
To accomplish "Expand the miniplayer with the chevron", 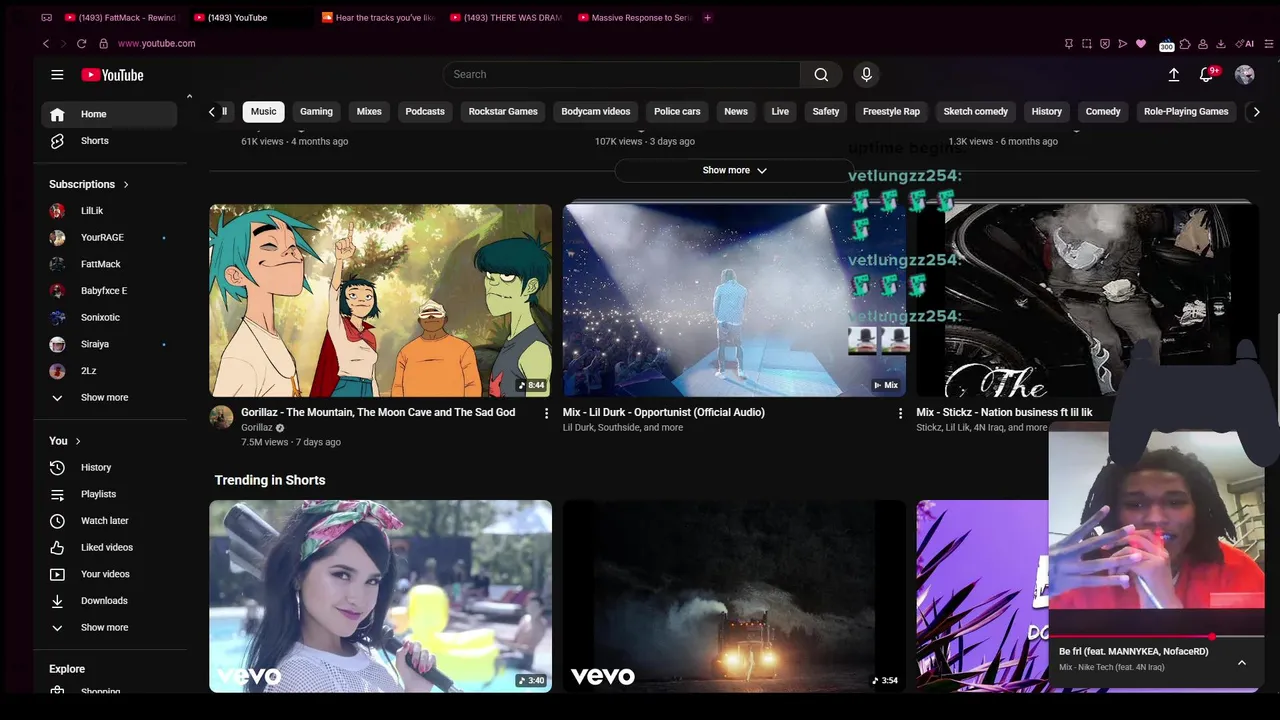I will 1242,662.
